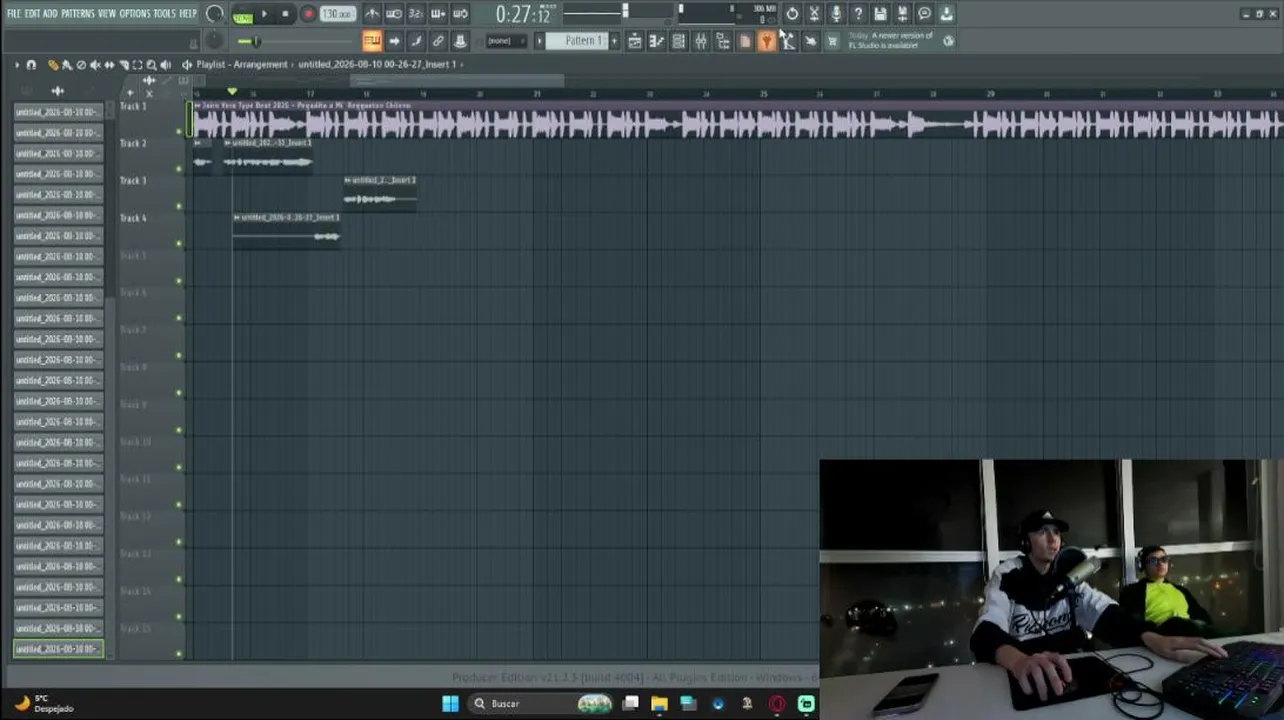This screenshot has width=1284, height=720.
Task: Click the stamp tool icon in toolbar
Action: [460, 41]
